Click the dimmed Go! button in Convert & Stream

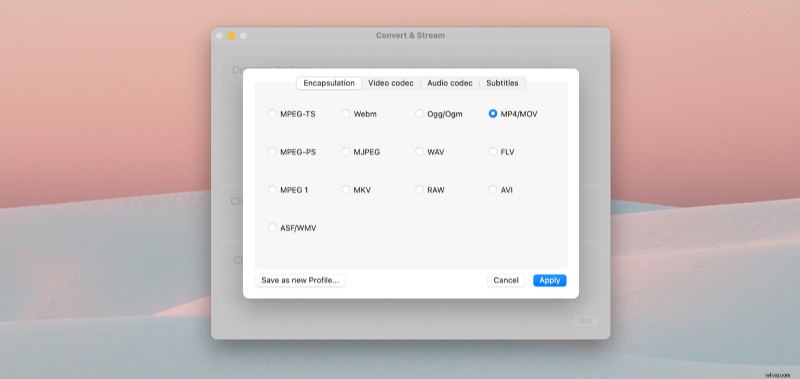pyautogui.click(x=585, y=321)
